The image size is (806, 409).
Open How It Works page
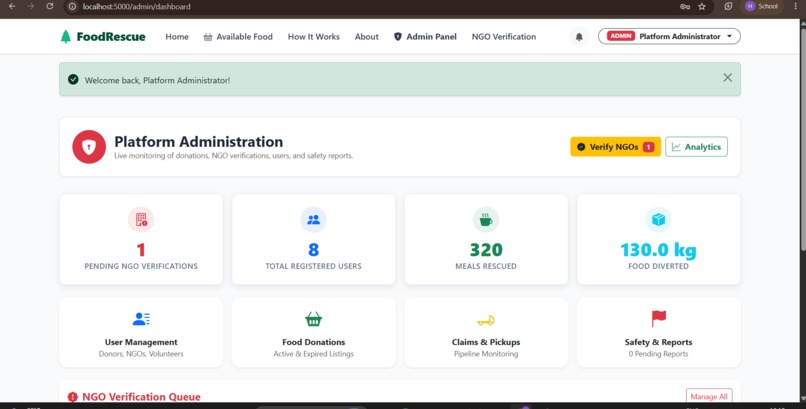314,36
